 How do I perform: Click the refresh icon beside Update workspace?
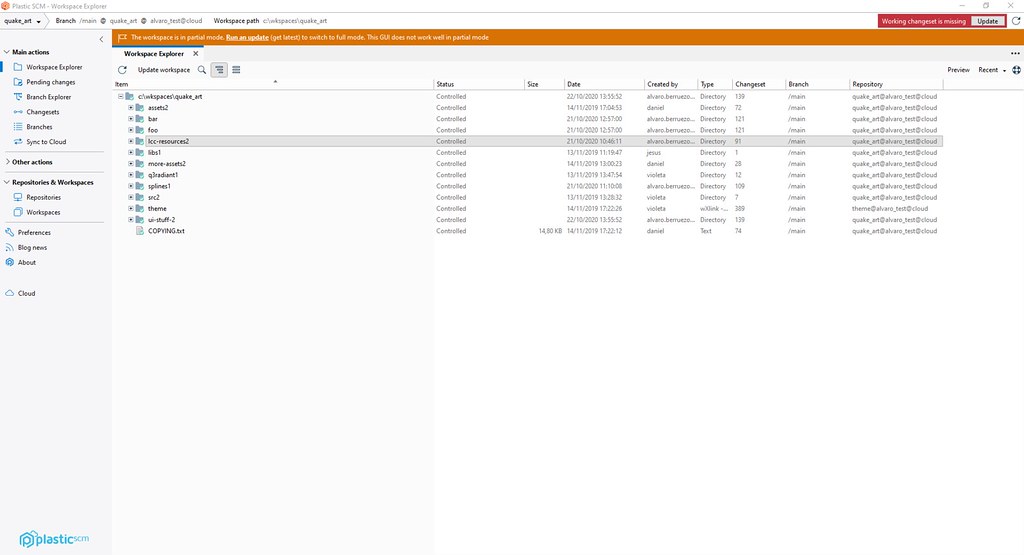click(122, 70)
